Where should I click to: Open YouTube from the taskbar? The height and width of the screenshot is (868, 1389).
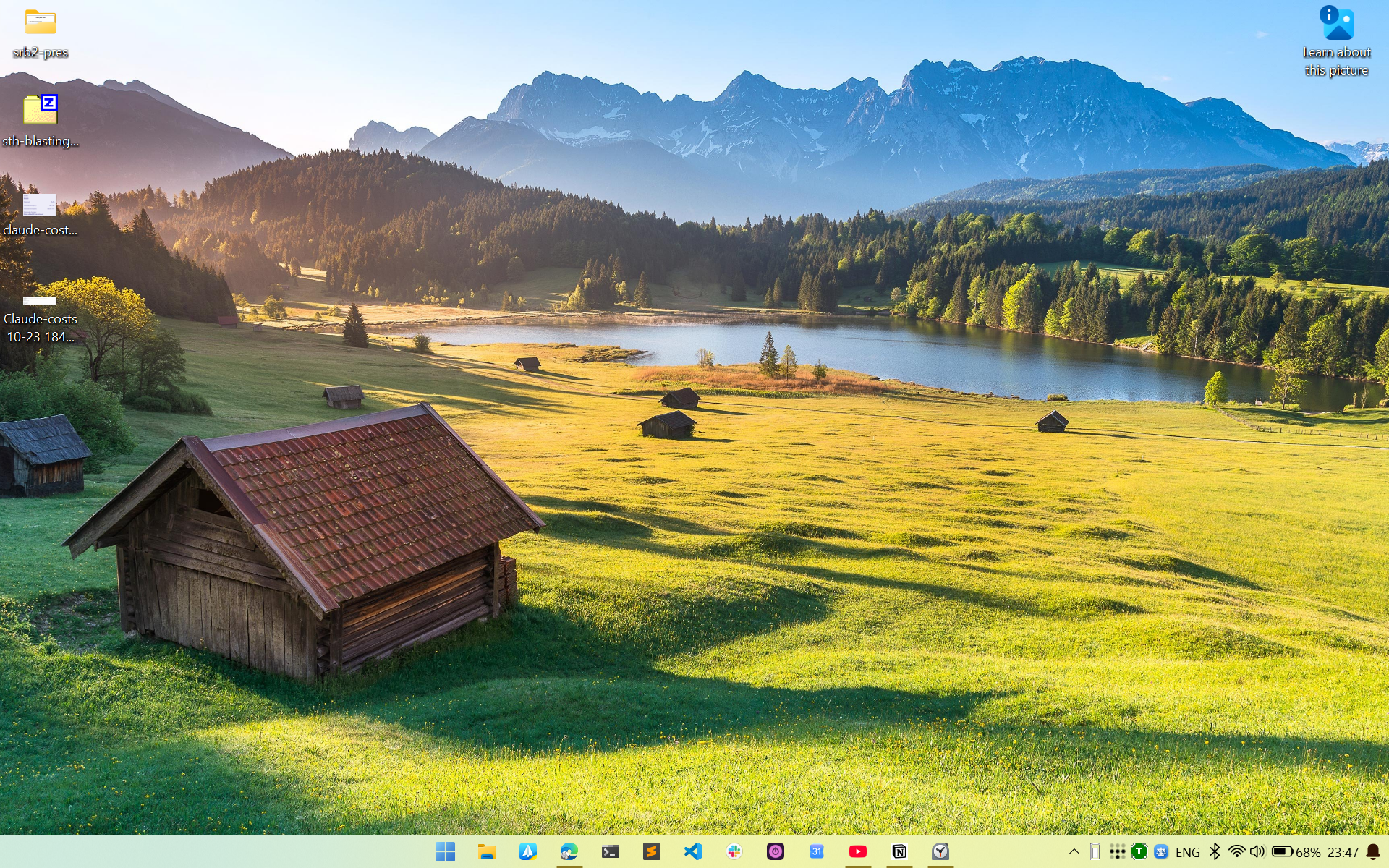point(857,851)
